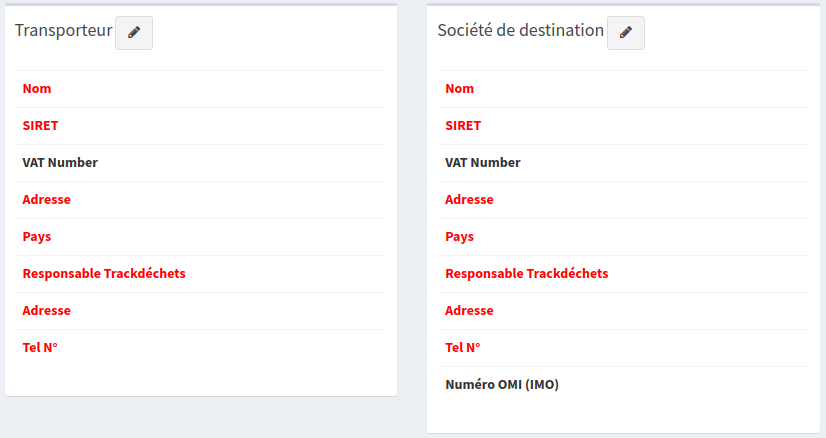Image resolution: width=826 pixels, height=438 pixels.
Task: Click second Adresse row in Transporteur panel
Action: [x=46, y=311]
